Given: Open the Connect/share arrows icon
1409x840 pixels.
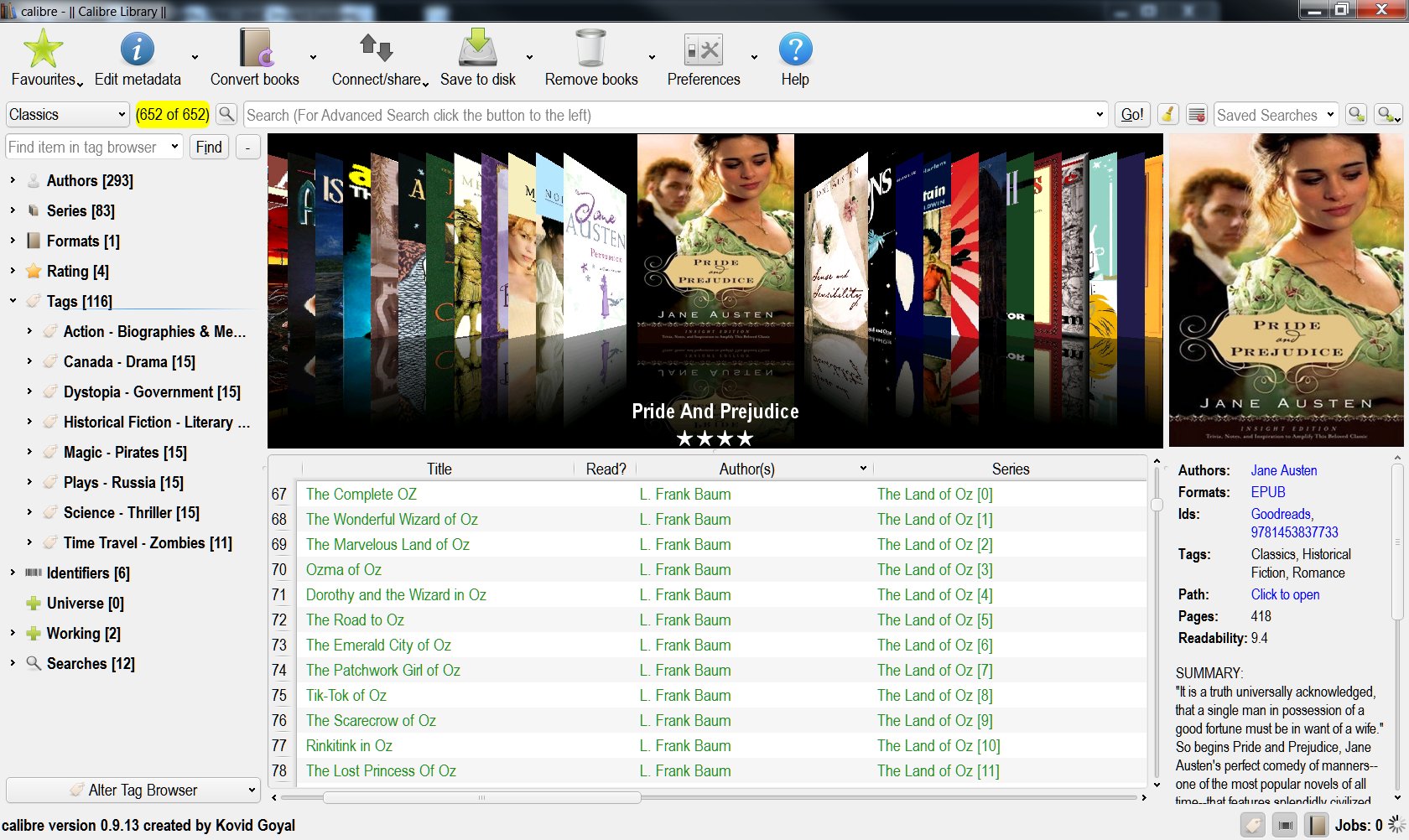Looking at the screenshot, I should point(376,49).
